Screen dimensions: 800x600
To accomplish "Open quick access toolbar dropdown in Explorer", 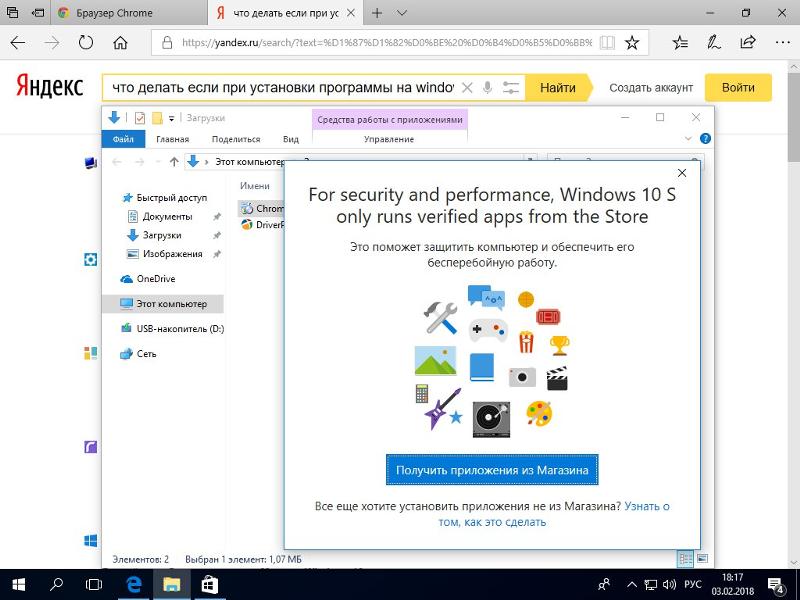I will point(171,118).
